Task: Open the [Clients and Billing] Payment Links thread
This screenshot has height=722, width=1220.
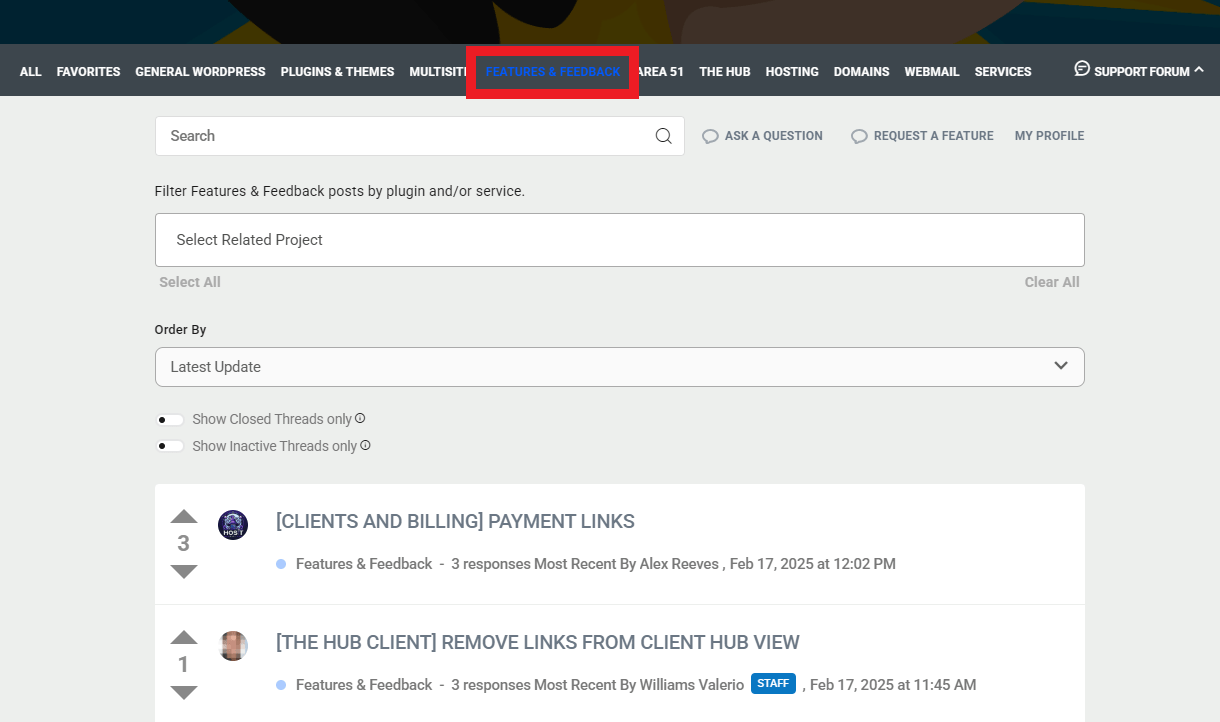Action: click(x=455, y=521)
